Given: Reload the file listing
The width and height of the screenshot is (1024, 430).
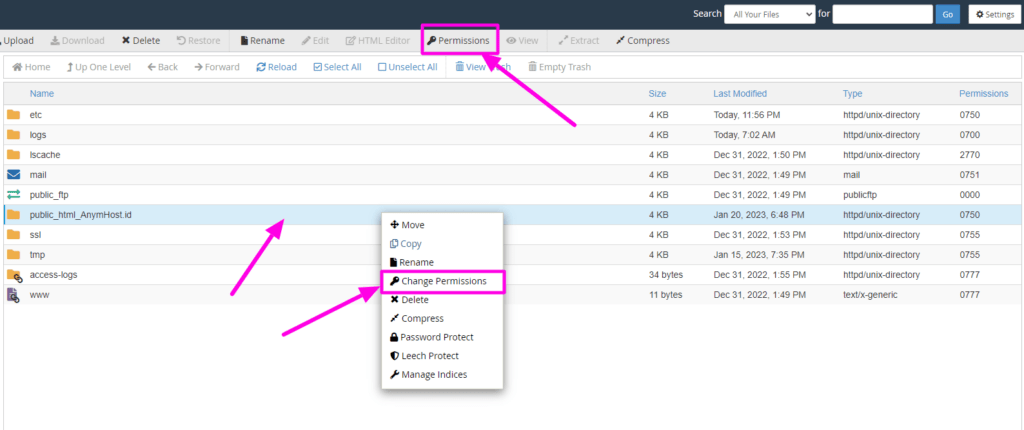Looking at the screenshot, I should point(276,67).
